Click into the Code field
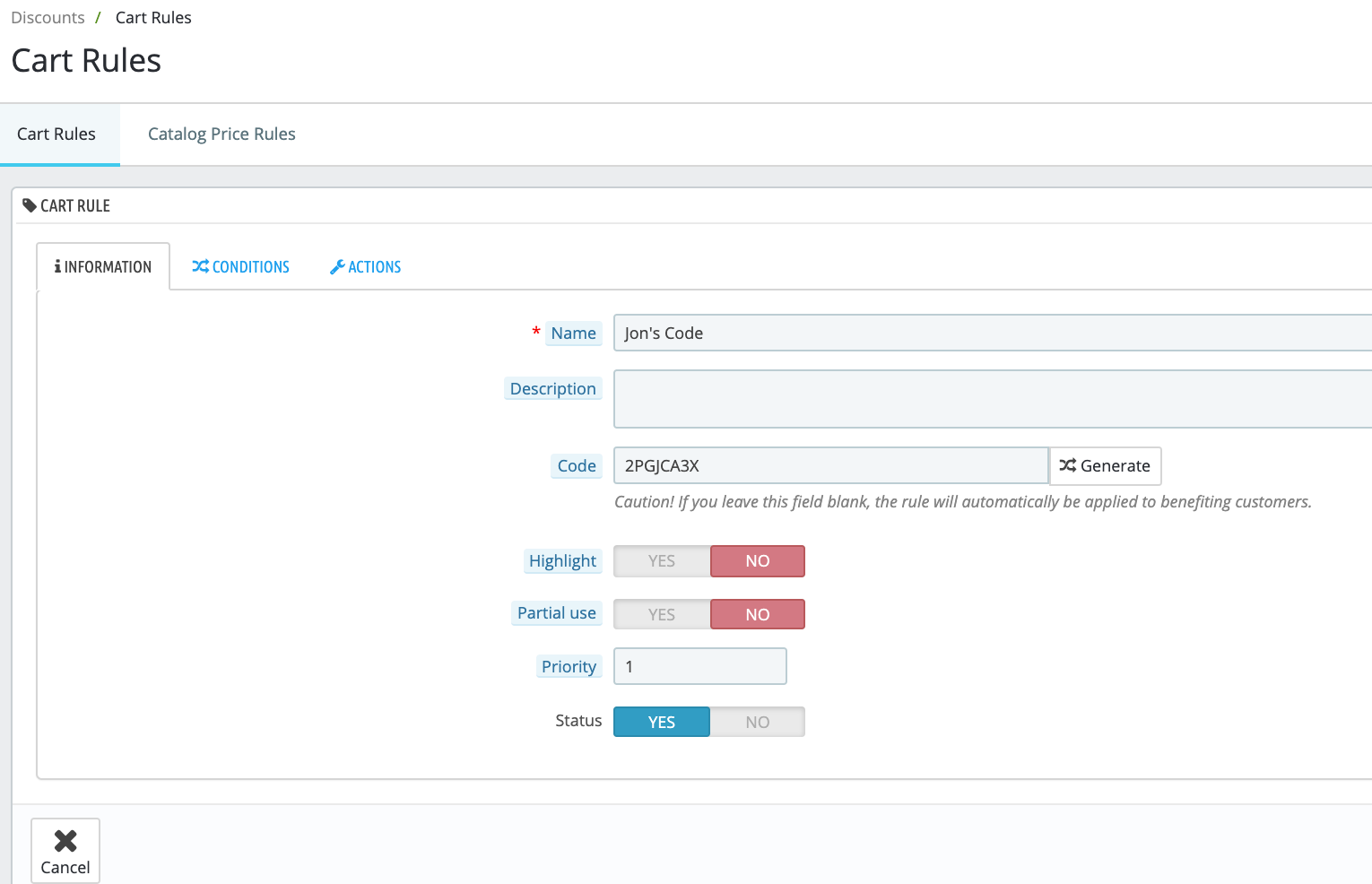This screenshot has height=884, width=1372. point(831,465)
